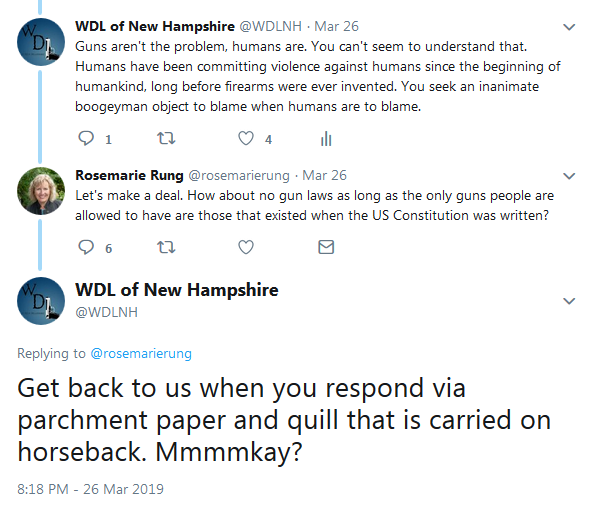Open @rosemarierung profile from 'Replying to'
This screenshot has width=600, height=510.
pos(140,353)
